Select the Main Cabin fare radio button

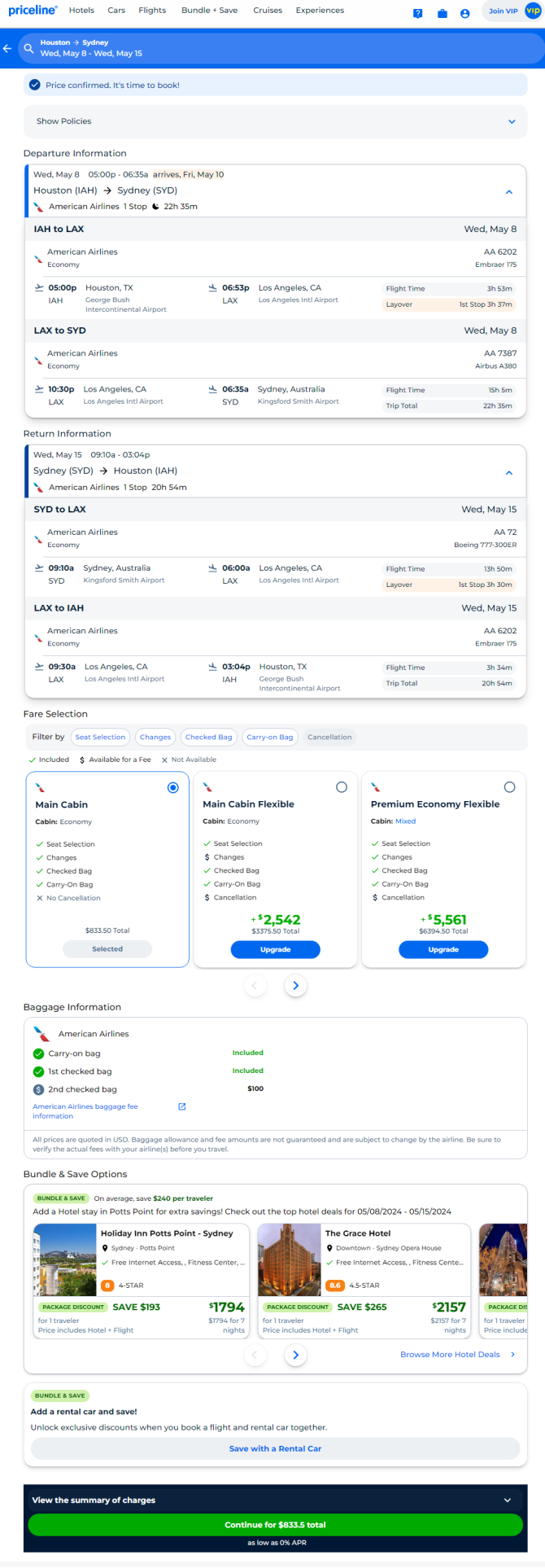click(172, 787)
